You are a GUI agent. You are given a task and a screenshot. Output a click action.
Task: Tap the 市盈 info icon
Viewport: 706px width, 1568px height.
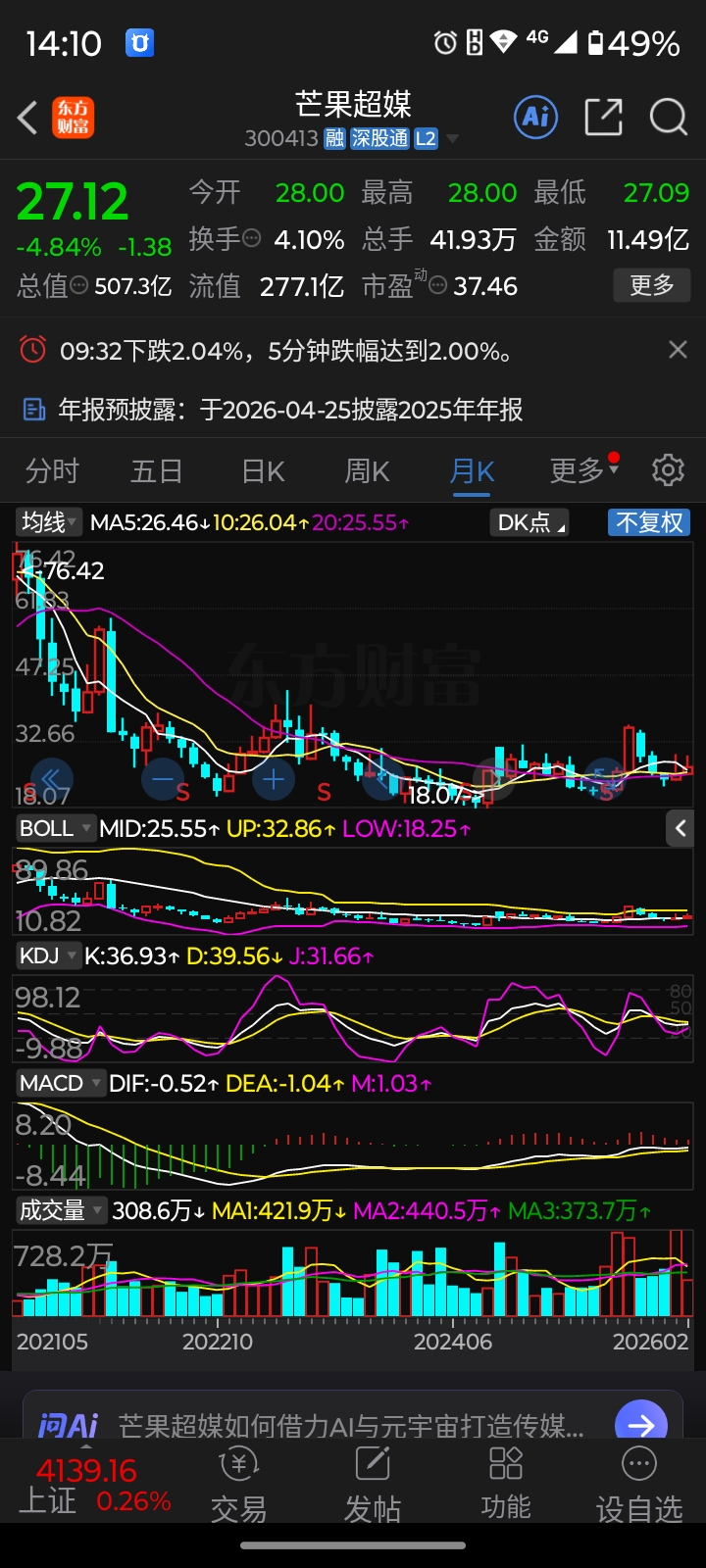pyautogui.click(x=438, y=285)
